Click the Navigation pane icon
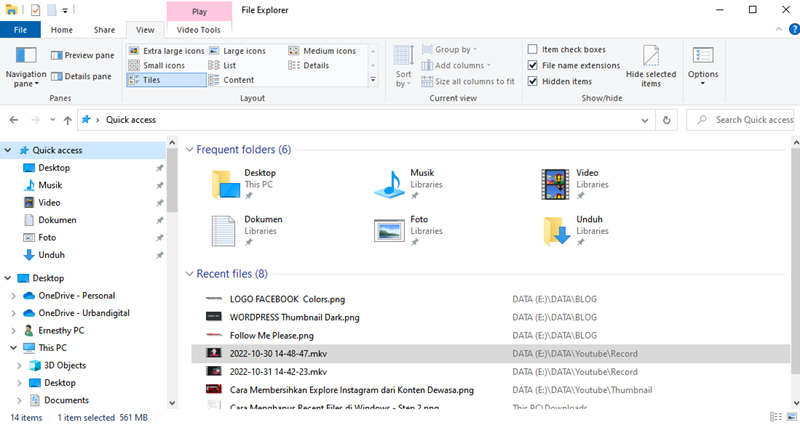This screenshot has width=800, height=425. click(26, 56)
